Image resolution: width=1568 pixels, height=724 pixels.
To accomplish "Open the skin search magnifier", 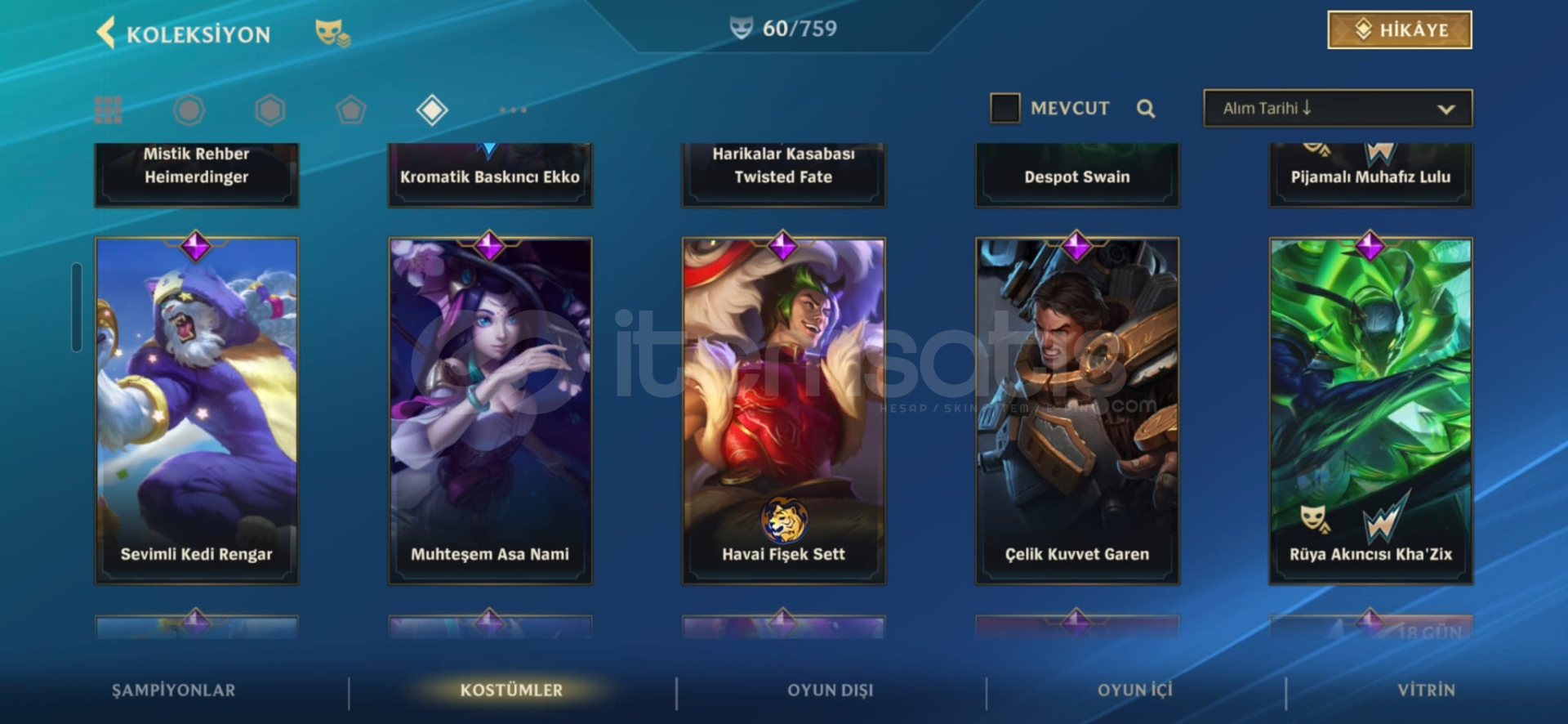I will (1146, 108).
